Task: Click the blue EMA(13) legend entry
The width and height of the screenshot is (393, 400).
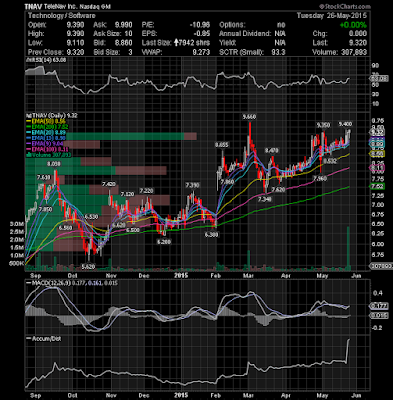Action: pos(46,138)
